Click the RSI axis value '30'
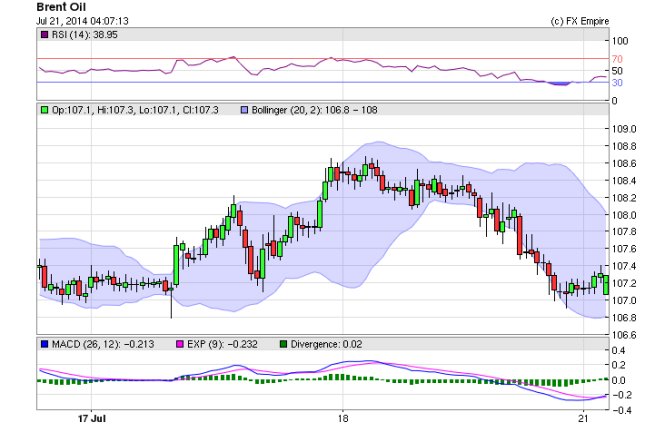The height and width of the screenshot is (442, 645). (x=617, y=83)
